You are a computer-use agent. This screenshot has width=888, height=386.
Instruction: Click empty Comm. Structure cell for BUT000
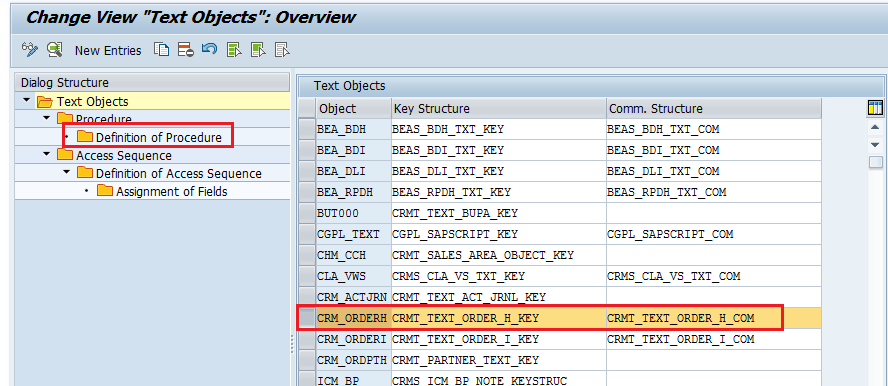coord(713,213)
